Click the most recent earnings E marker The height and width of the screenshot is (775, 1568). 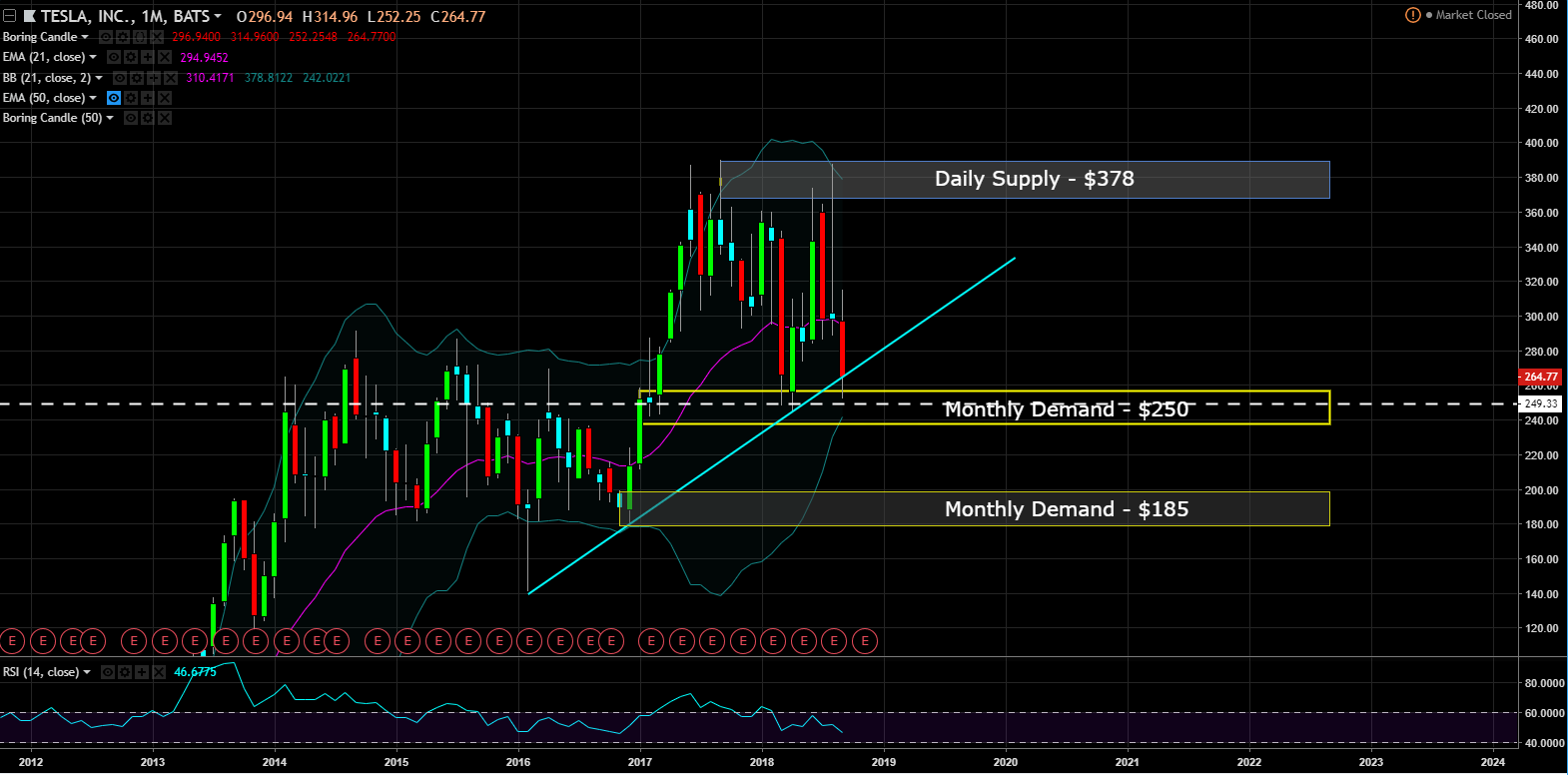(865, 641)
